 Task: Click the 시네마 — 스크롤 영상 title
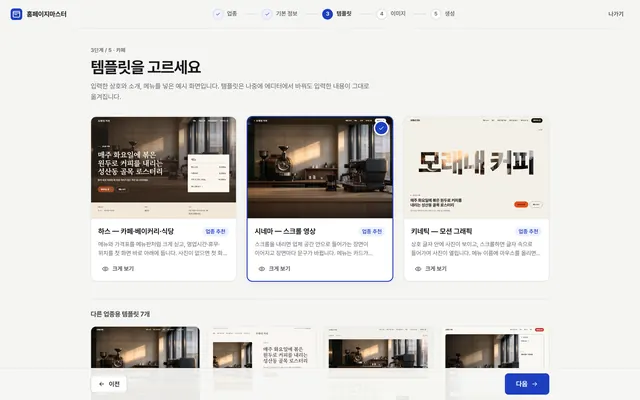tap(285, 231)
